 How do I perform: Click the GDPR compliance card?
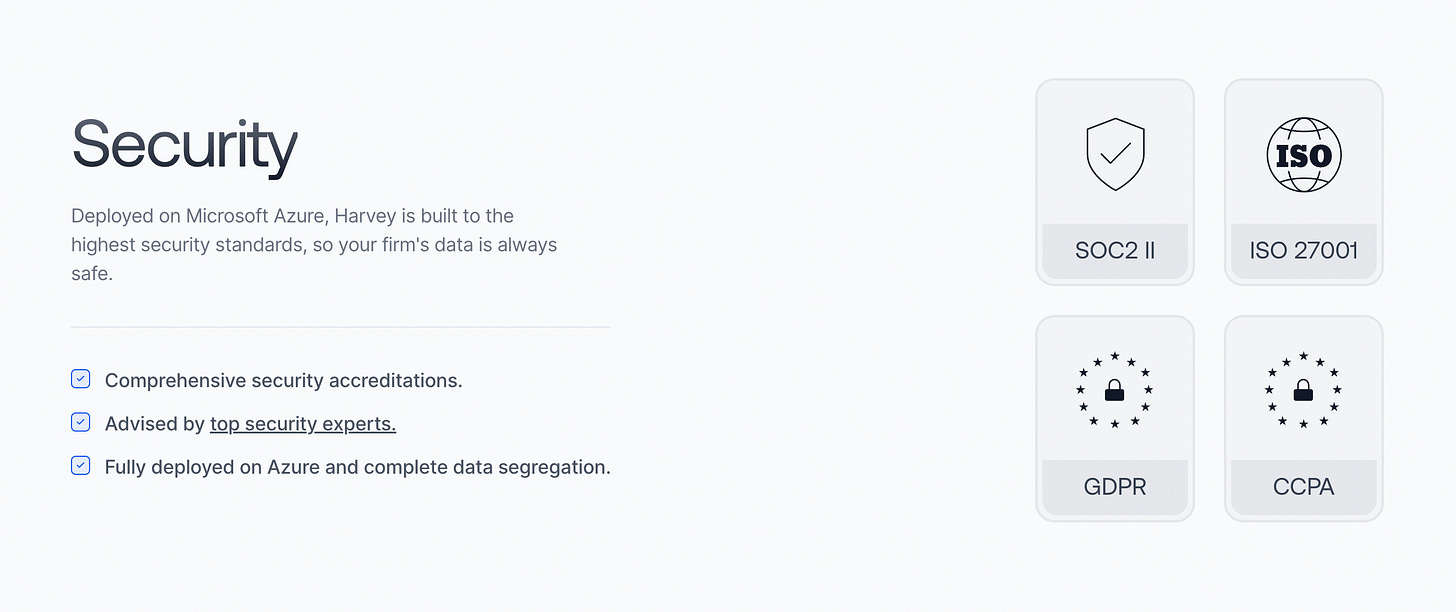click(x=1115, y=419)
